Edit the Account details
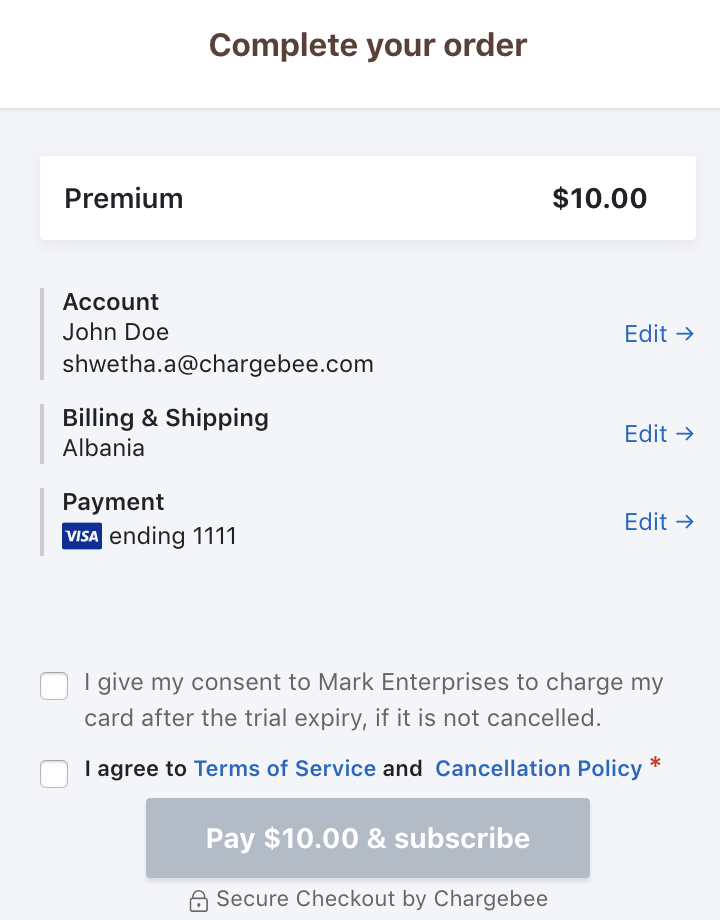This screenshot has height=920, width=720. [x=659, y=334]
